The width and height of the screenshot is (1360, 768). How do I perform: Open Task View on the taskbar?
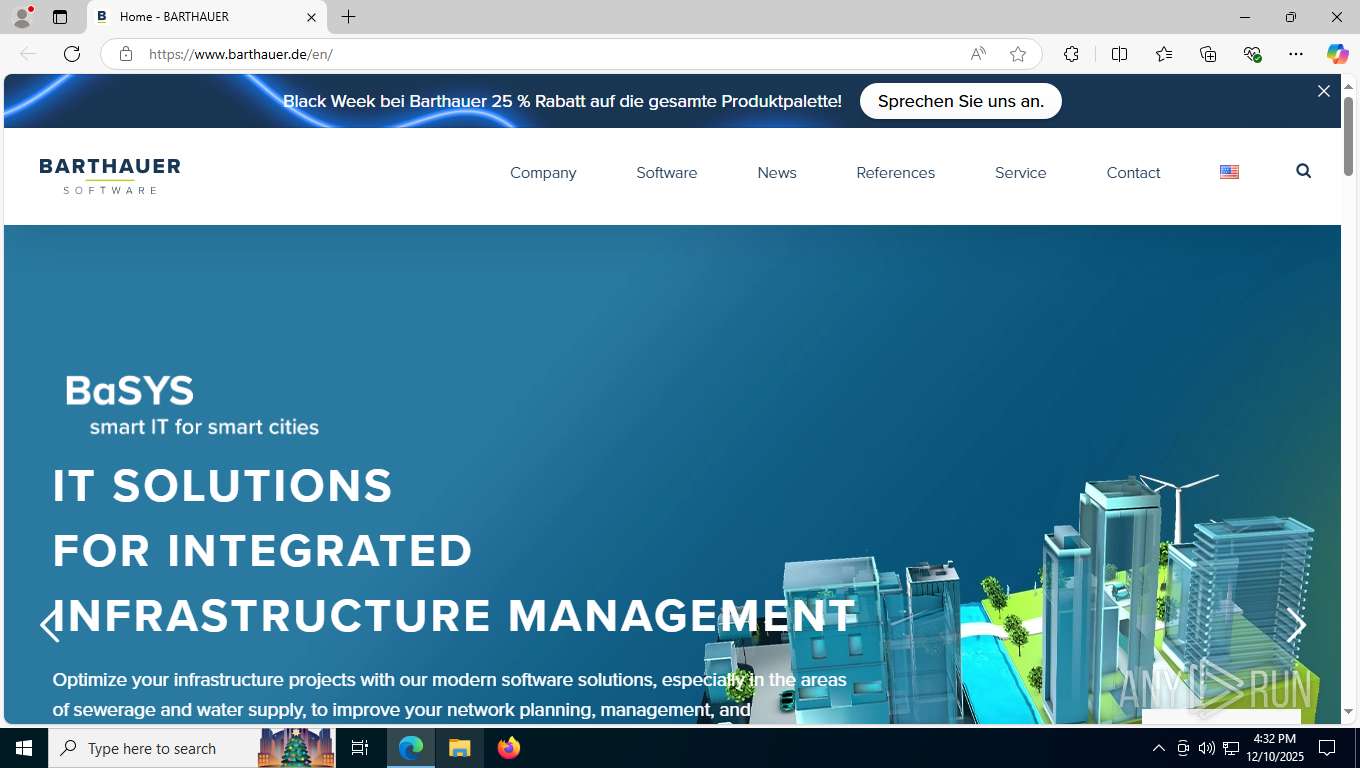(360, 748)
